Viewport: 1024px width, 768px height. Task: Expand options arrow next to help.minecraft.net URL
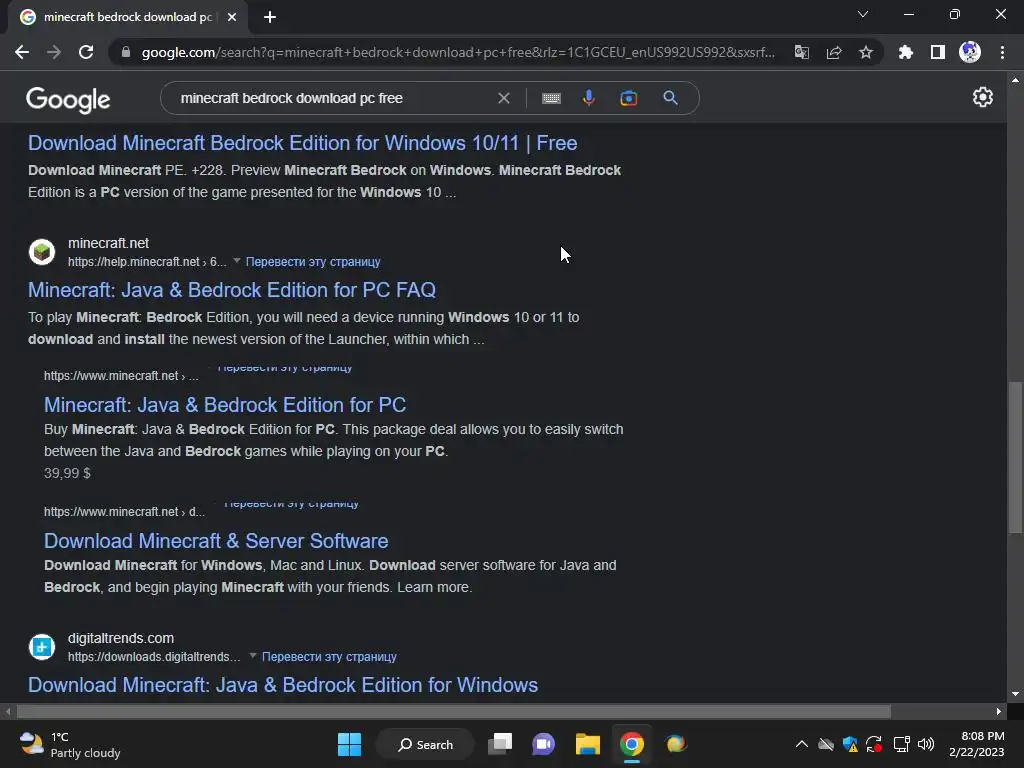[236, 261]
